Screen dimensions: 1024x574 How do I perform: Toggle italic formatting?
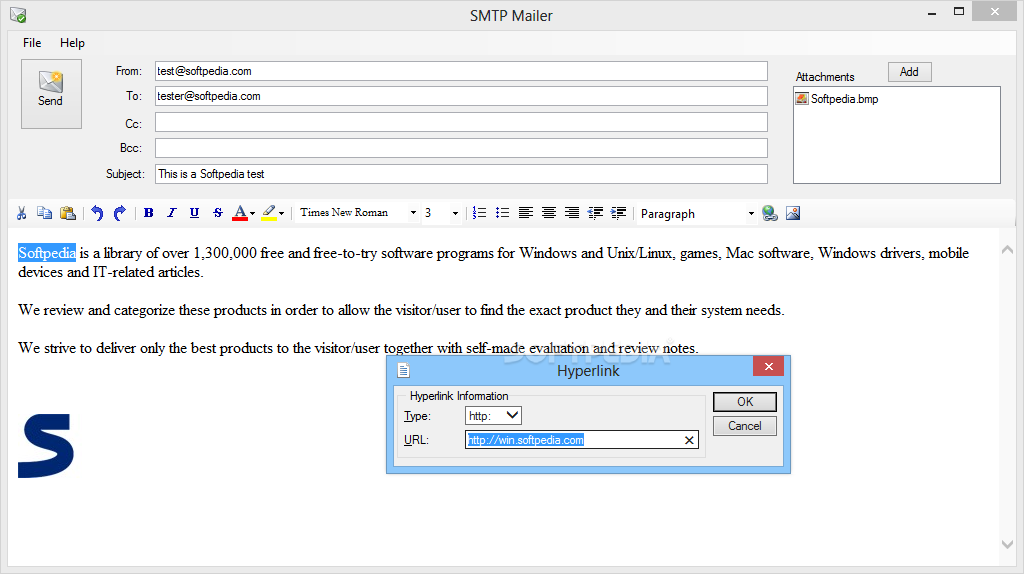(171, 213)
